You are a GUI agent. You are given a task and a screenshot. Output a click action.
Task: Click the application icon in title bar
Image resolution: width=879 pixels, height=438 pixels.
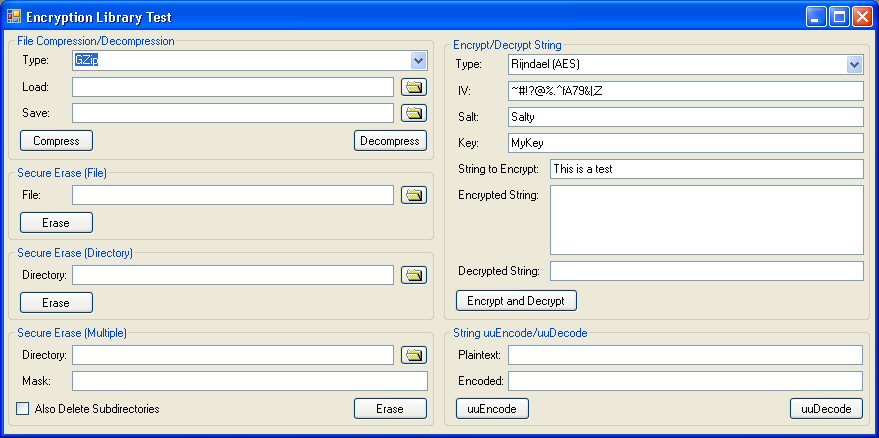tap(14, 17)
